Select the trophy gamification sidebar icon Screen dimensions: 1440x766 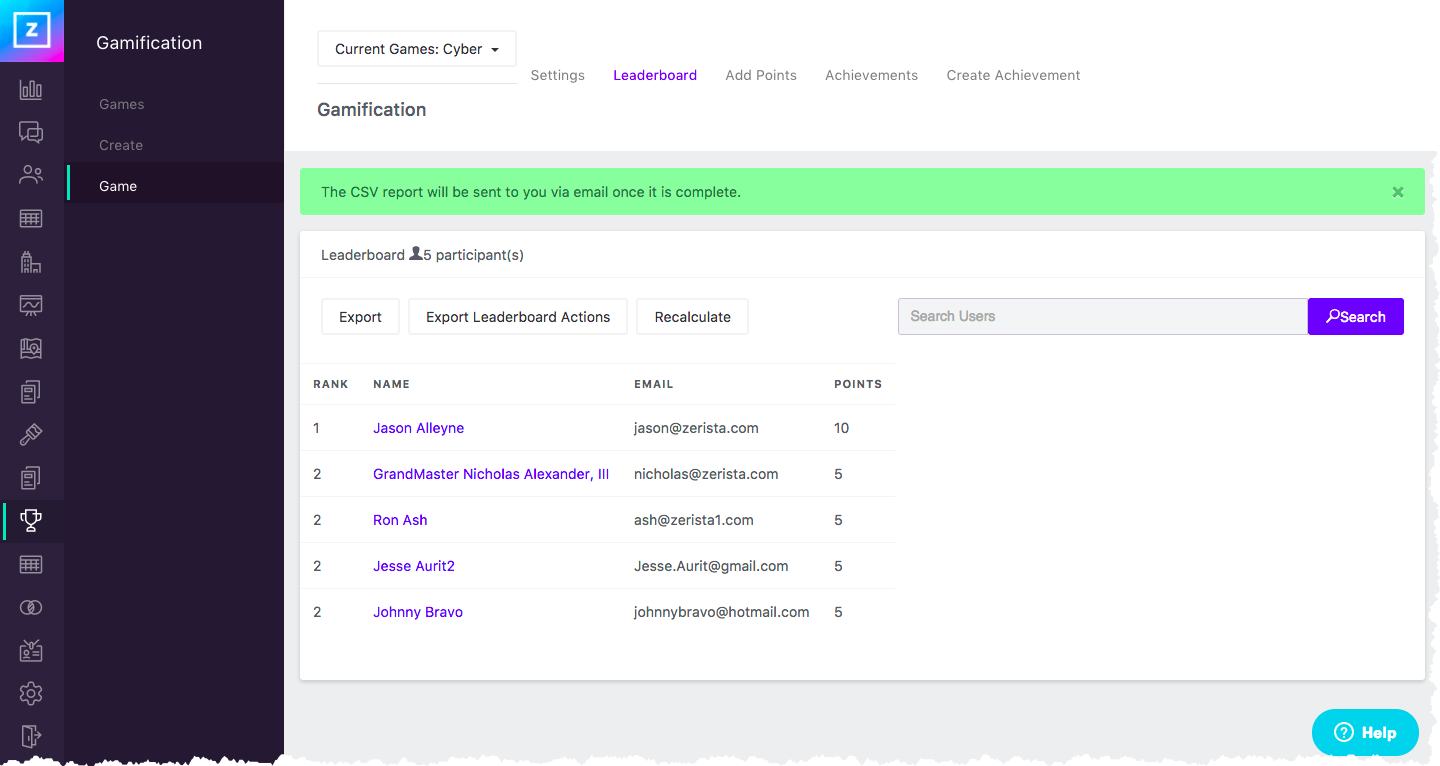[x=31, y=521]
